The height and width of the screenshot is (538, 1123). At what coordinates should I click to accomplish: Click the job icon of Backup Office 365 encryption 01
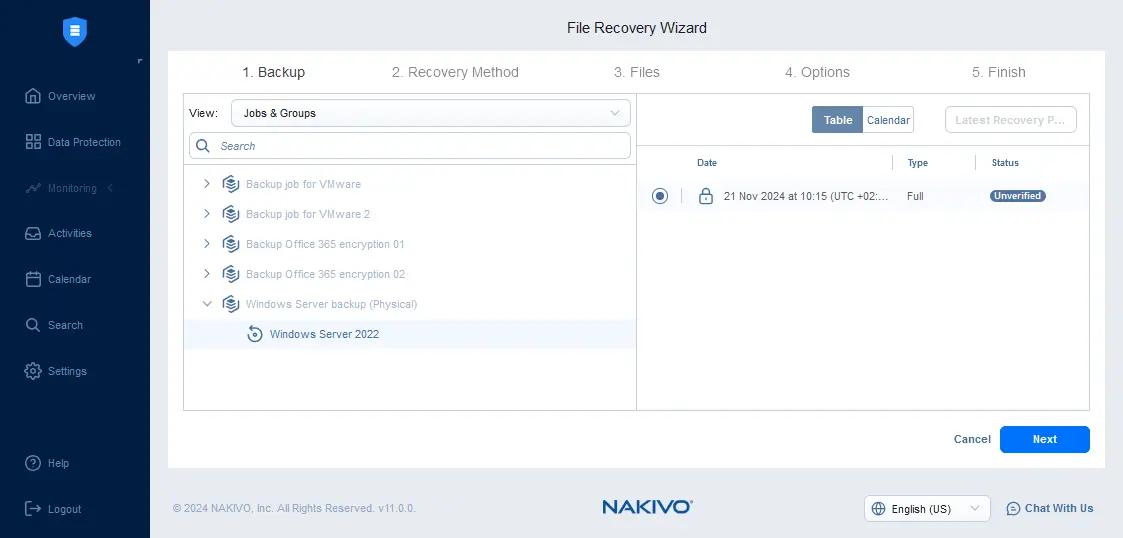(x=230, y=244)
